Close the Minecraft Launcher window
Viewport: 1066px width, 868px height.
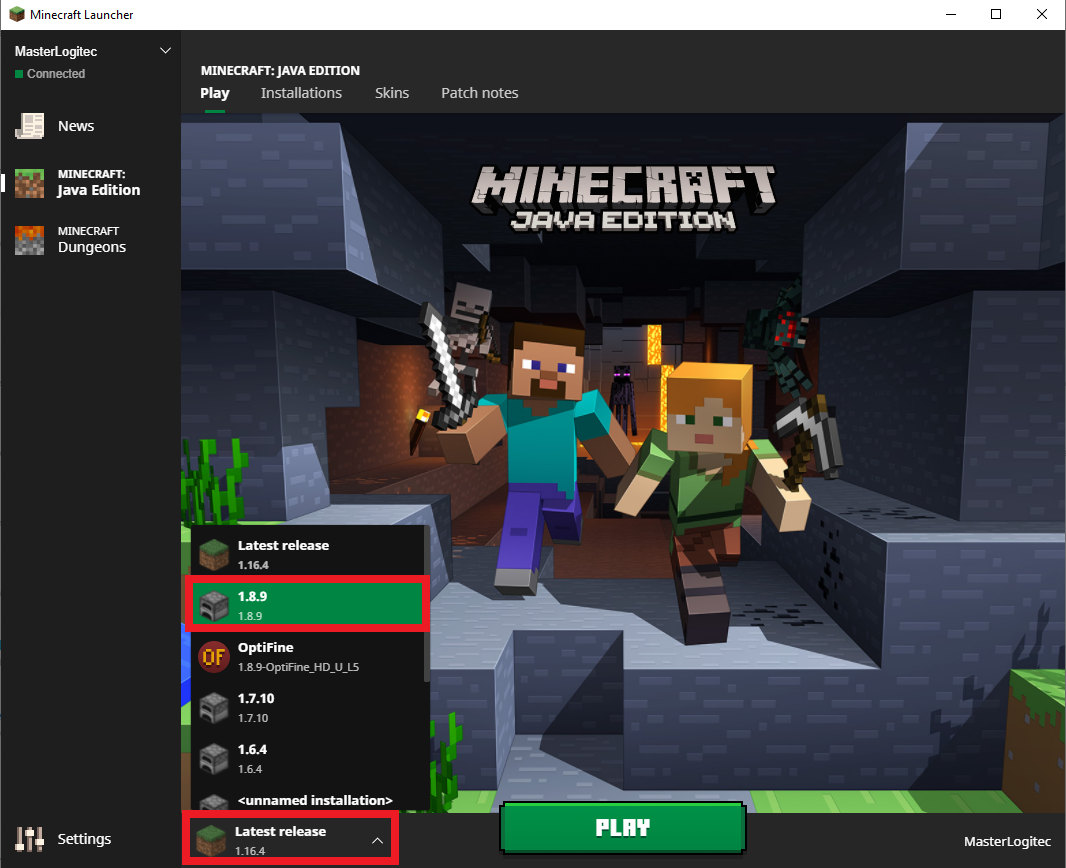[x=1042, y=14]
